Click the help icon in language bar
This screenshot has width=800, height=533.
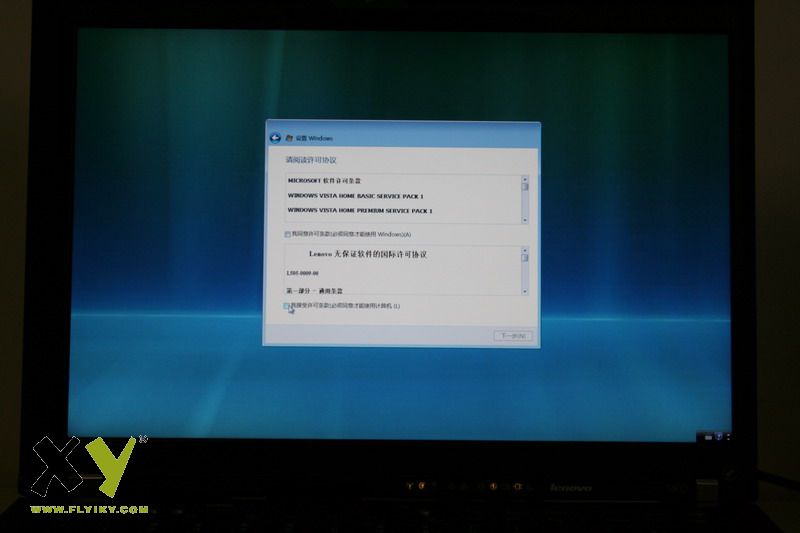718,437
